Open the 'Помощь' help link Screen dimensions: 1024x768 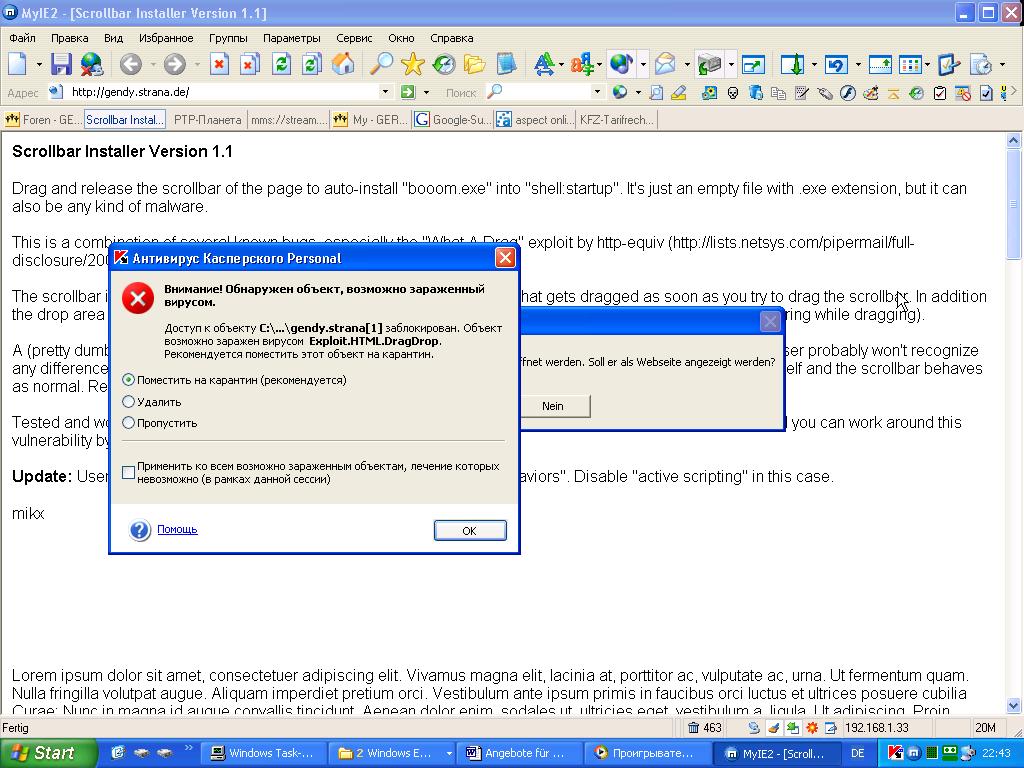pos(177,530)
